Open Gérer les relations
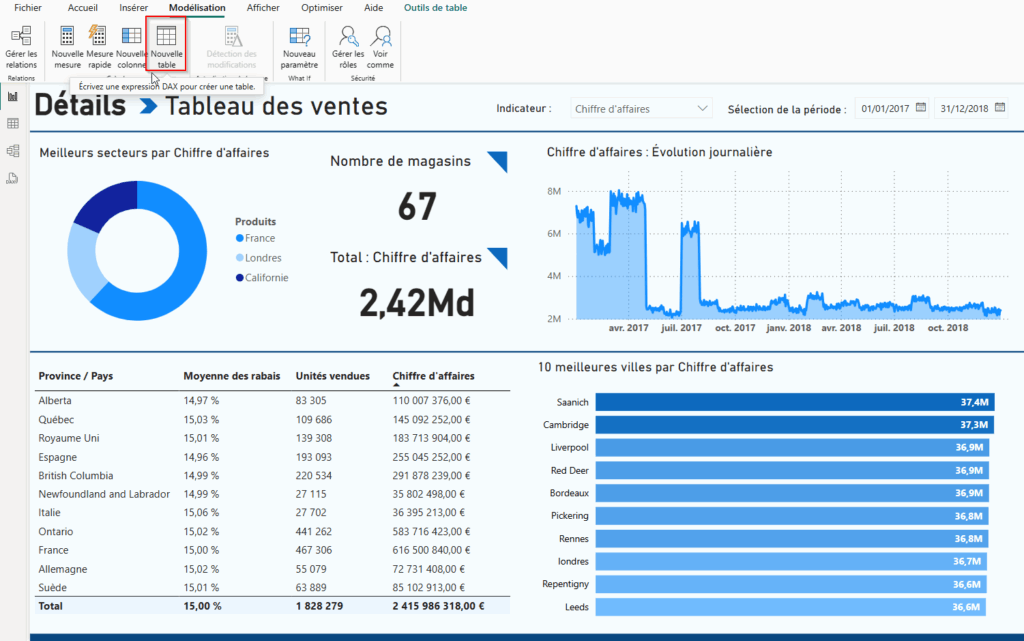 (20, 46)
